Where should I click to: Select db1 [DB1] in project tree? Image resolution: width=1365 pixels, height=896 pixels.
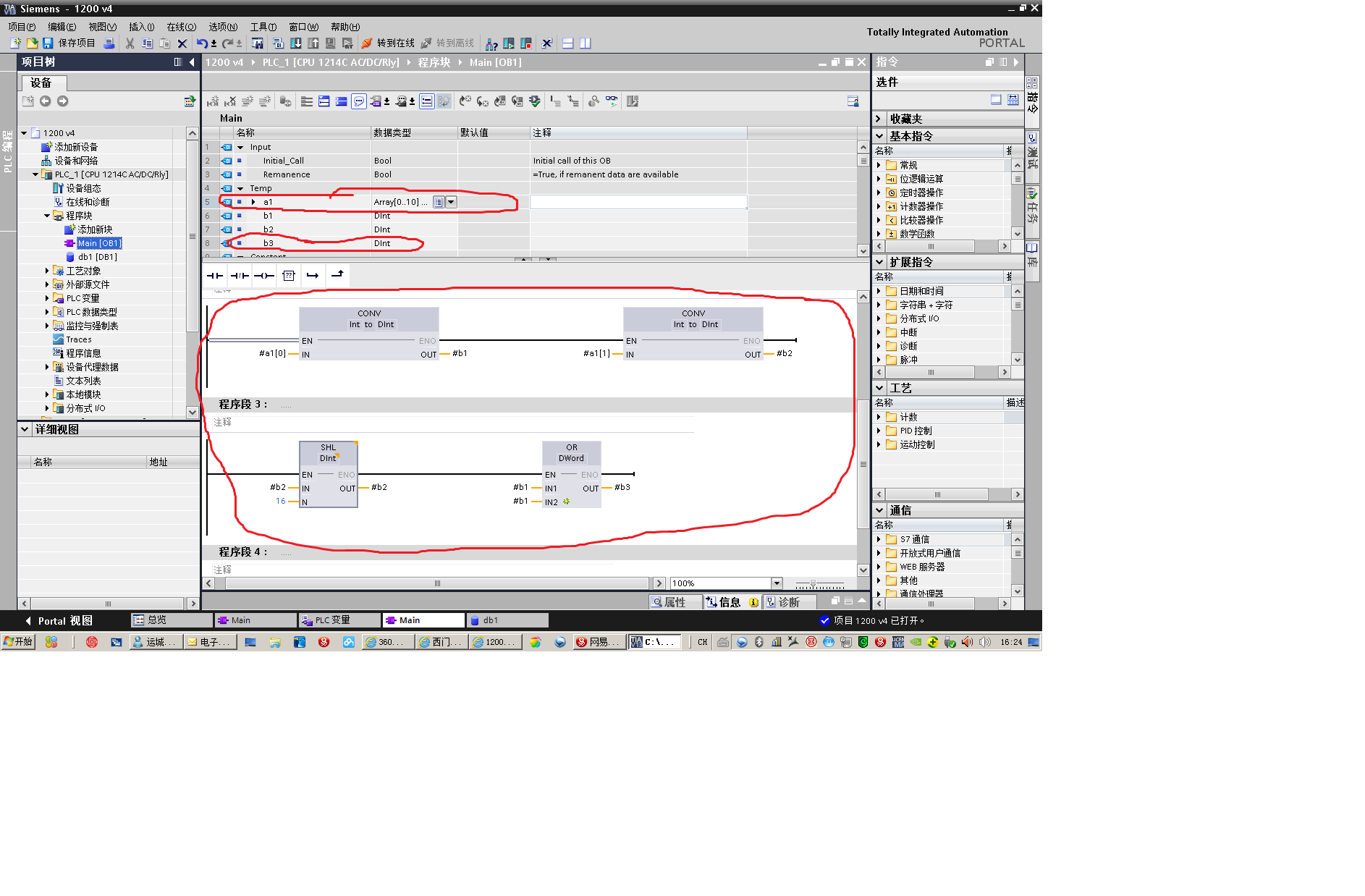[97, 257]
